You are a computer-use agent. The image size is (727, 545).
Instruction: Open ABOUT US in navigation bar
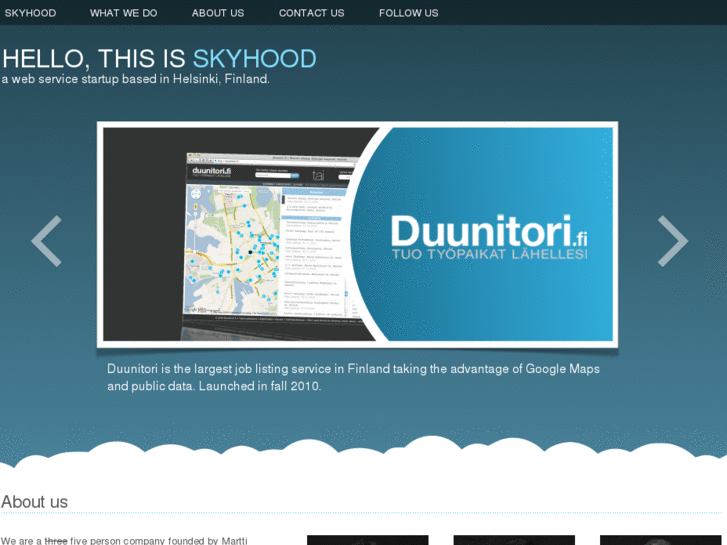[218, 13]
